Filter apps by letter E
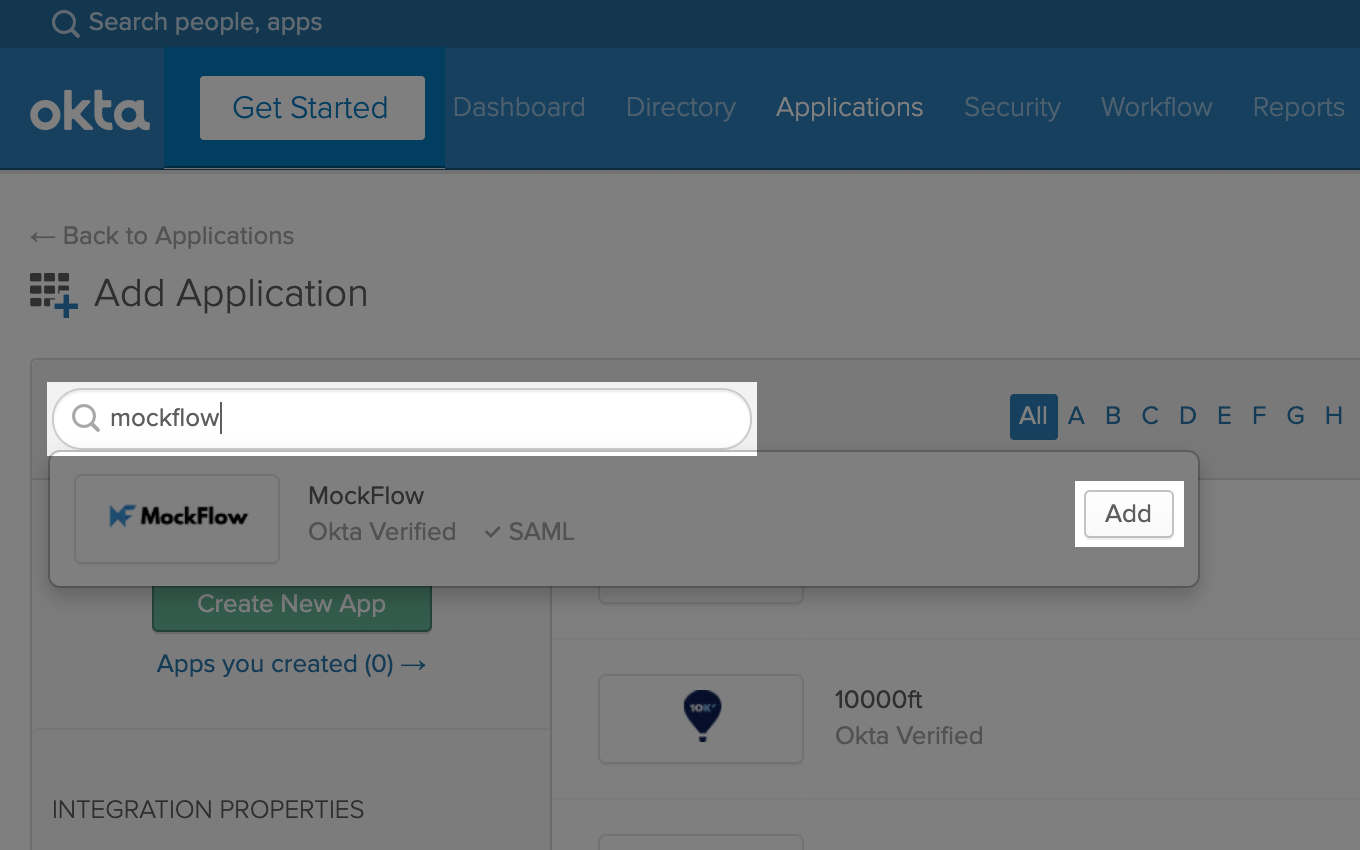1360x850 pixels. [x=1224, y=416]
